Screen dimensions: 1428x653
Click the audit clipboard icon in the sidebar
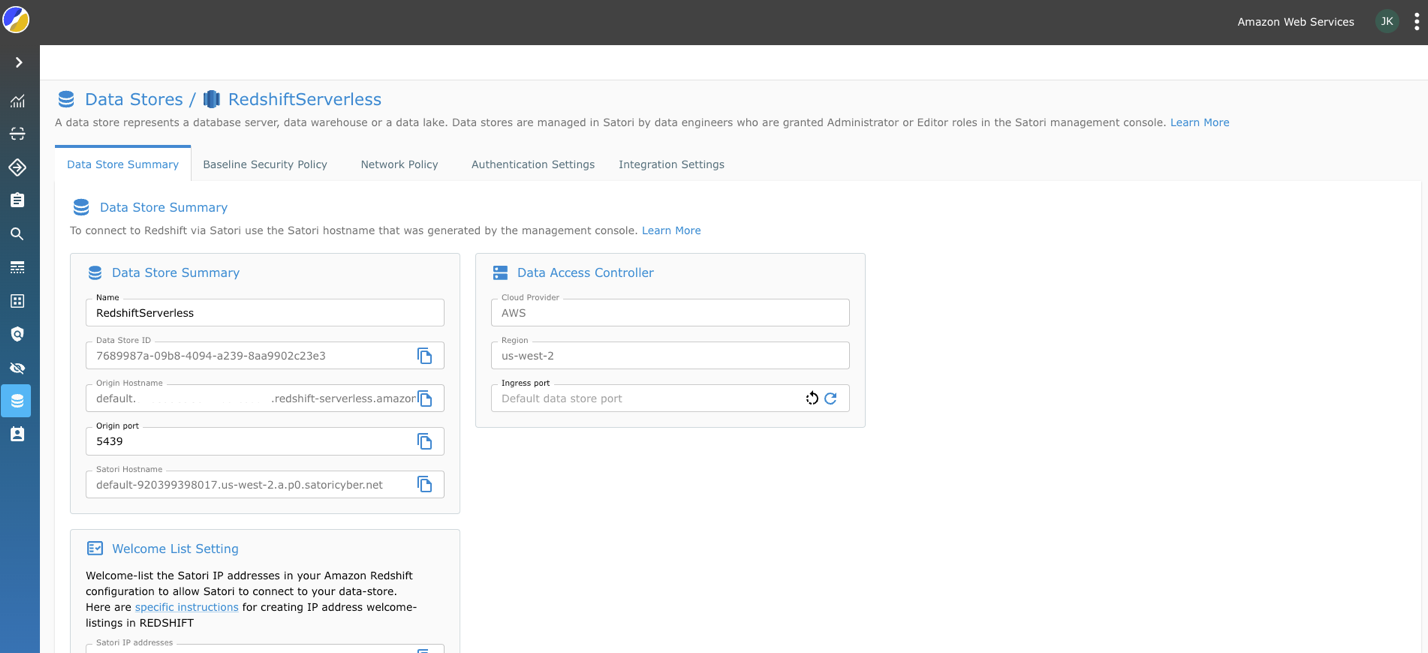(17, 199)
